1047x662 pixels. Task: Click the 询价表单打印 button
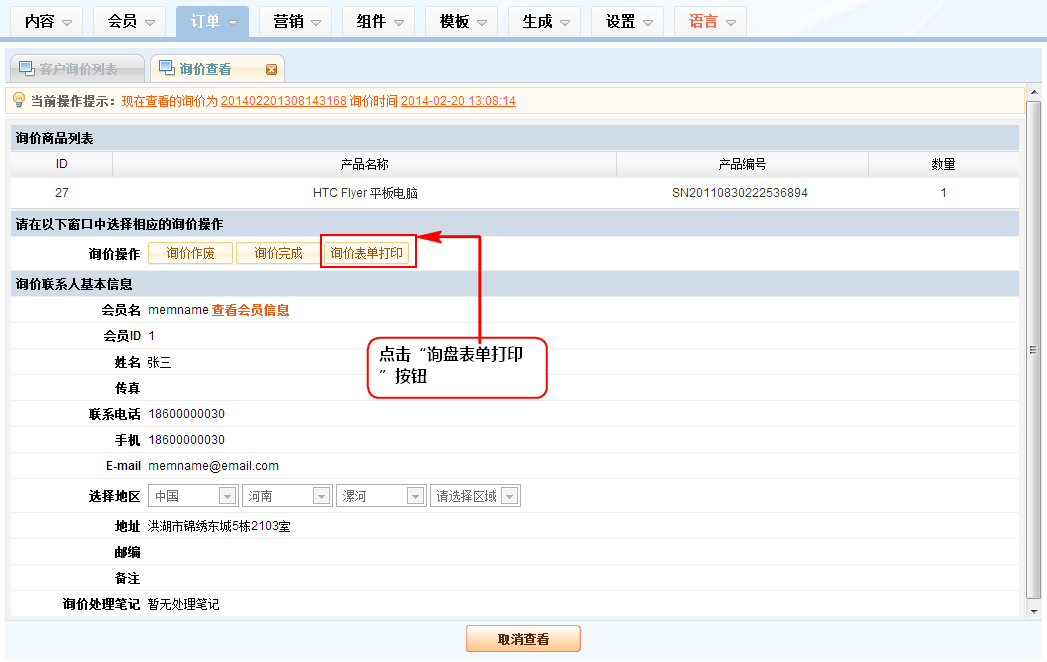tap(367, 254)
